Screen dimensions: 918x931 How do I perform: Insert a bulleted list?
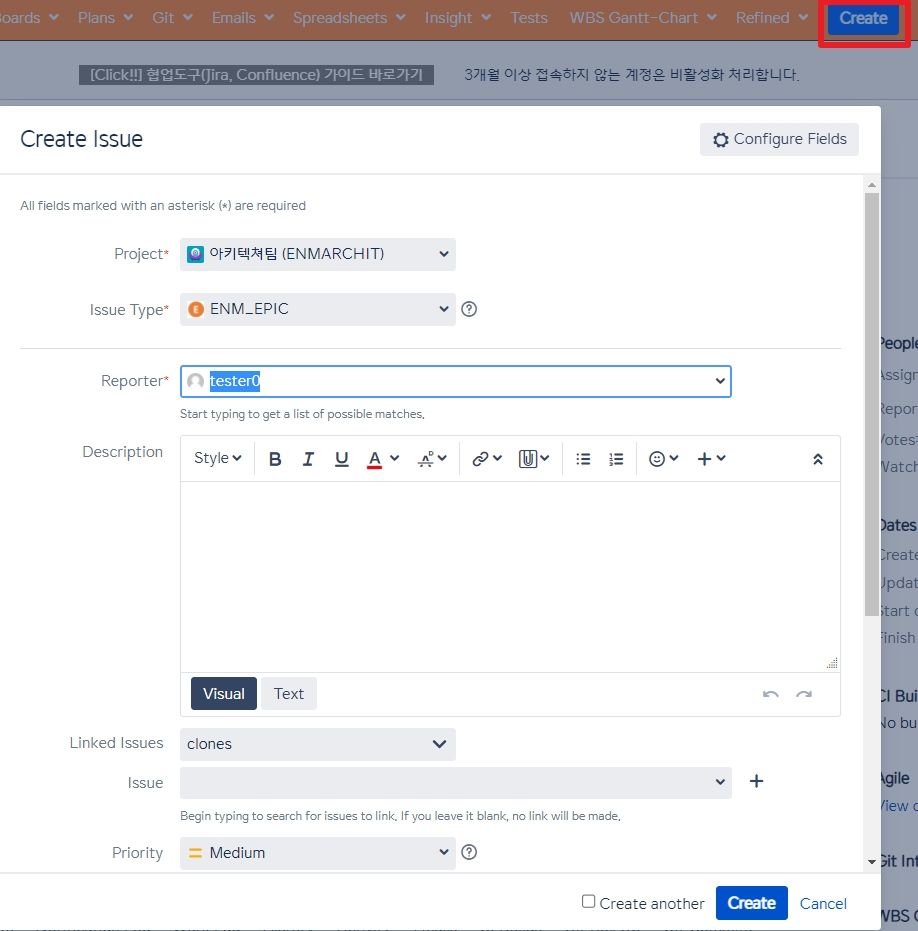[x=583, y=459]
